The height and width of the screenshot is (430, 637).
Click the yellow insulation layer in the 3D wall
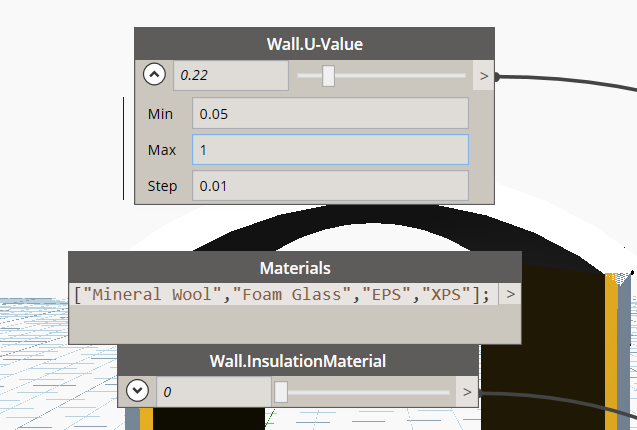611,350
